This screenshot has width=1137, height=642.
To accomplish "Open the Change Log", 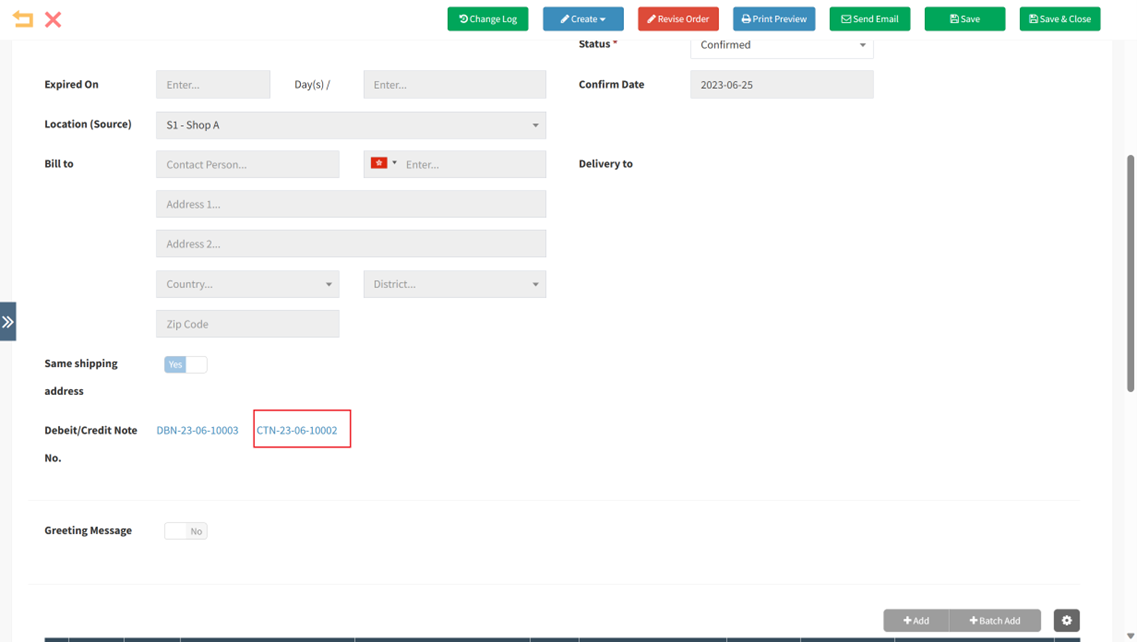I will [x=488, y=19].
